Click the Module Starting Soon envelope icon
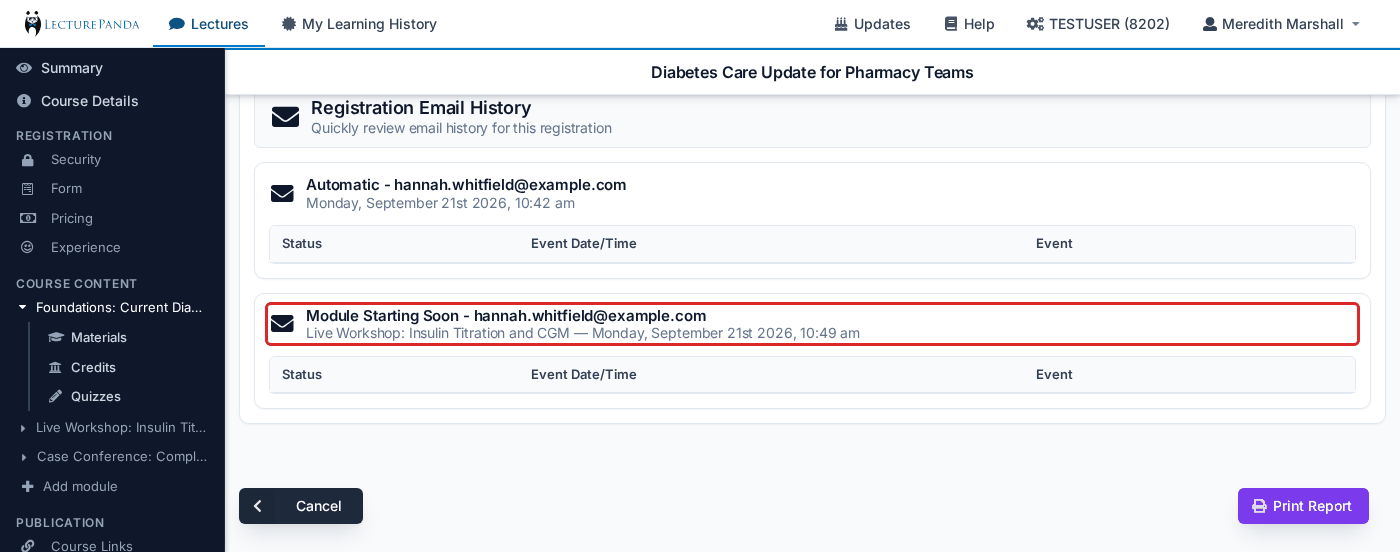 (282, 324)
